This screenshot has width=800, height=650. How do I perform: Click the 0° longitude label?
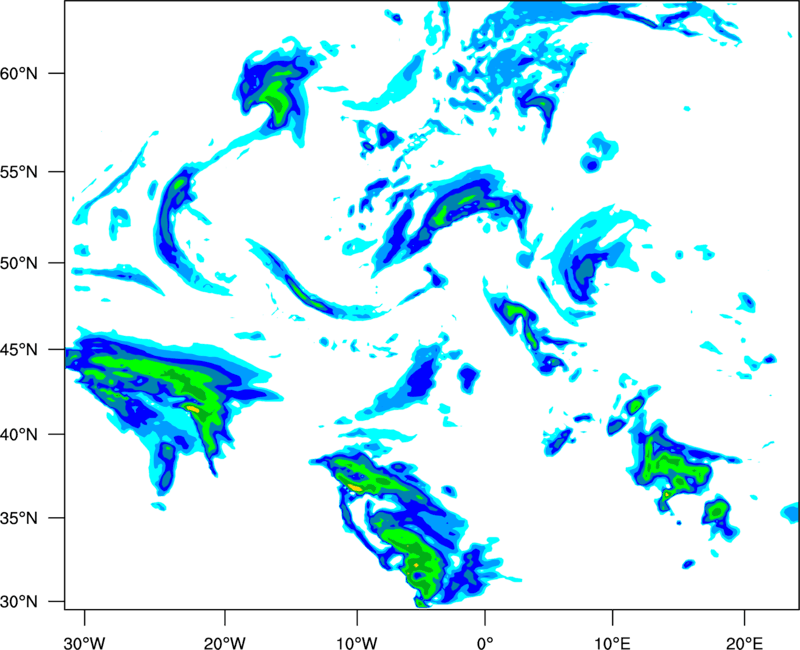pos(485,643)
